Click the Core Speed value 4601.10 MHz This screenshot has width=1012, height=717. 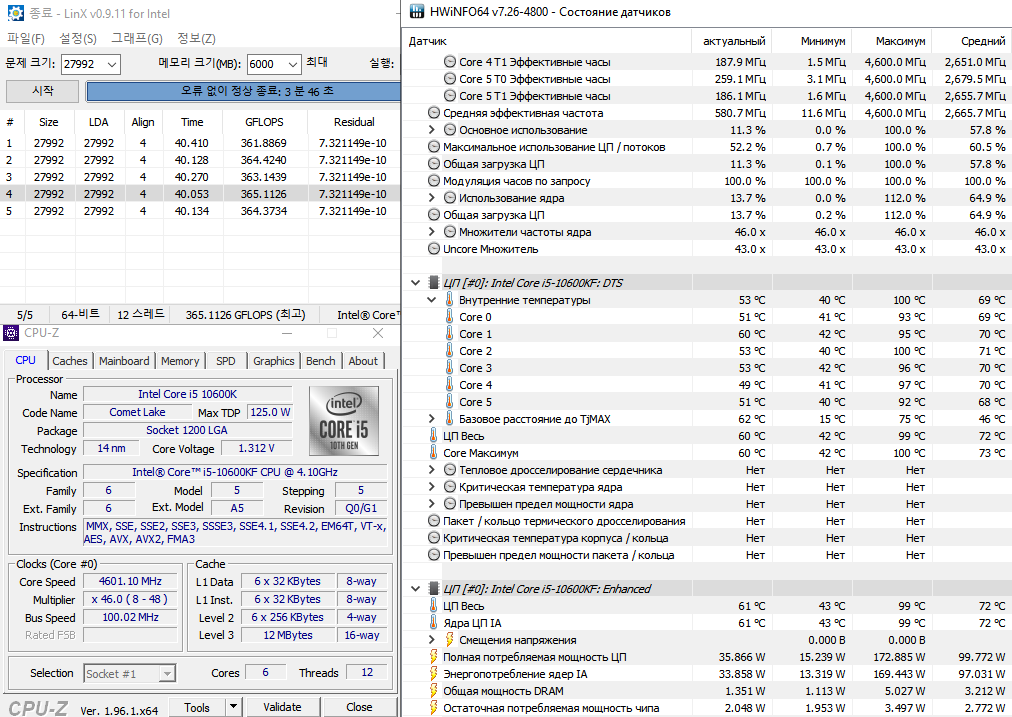[x=130, y=581]
